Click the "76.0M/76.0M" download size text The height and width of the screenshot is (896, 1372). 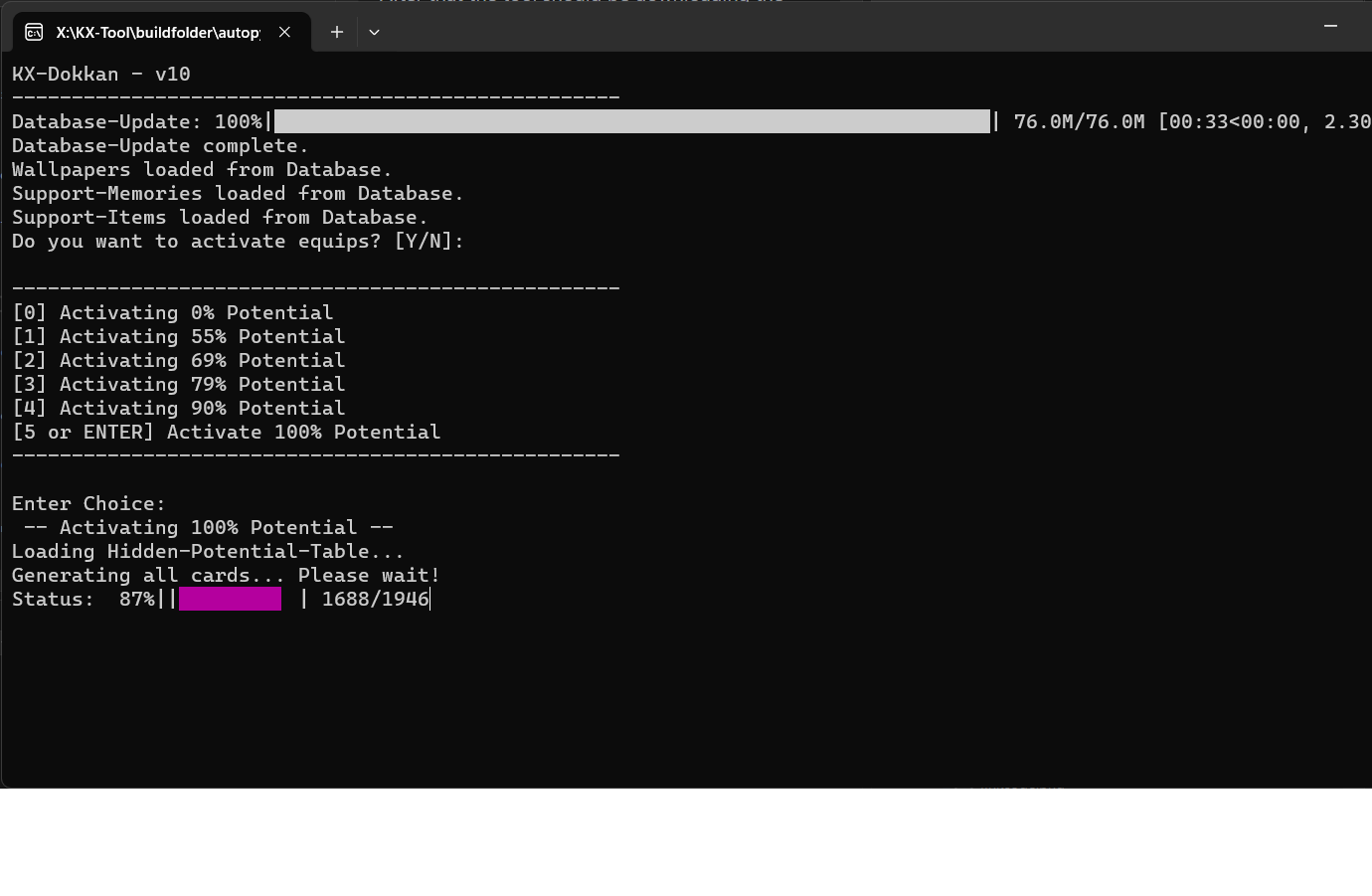point(1079,121)
